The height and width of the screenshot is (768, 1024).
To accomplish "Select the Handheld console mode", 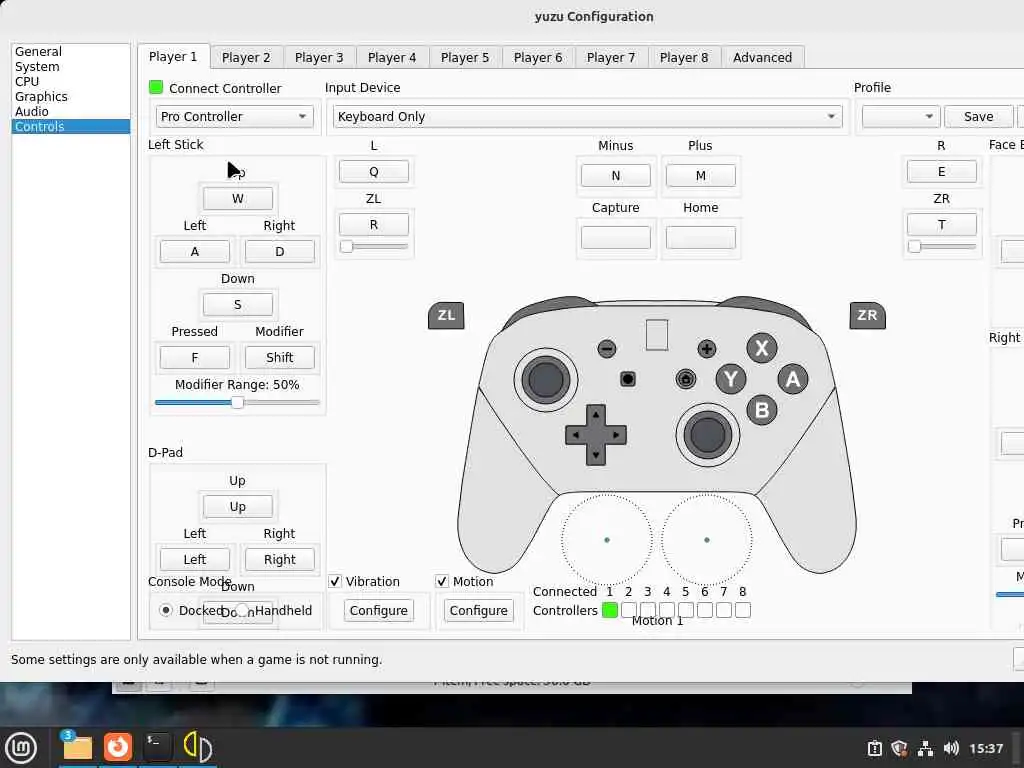I will coord(242,610).
